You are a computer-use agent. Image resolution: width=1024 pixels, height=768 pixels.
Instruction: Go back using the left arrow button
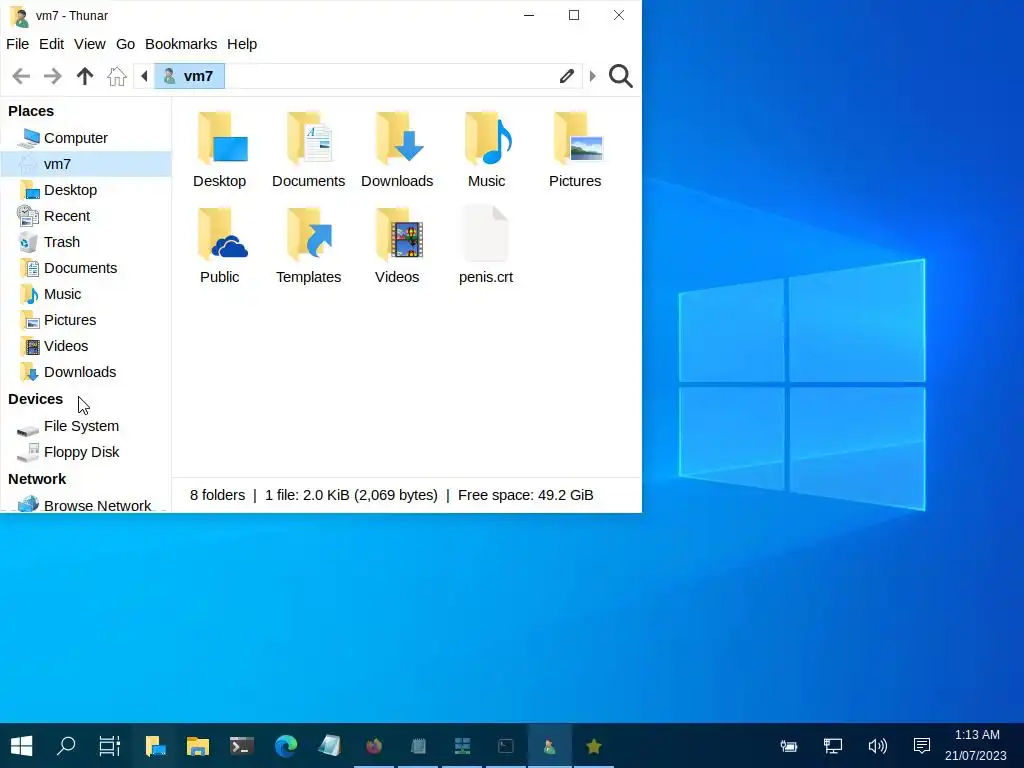coord(21,76)
